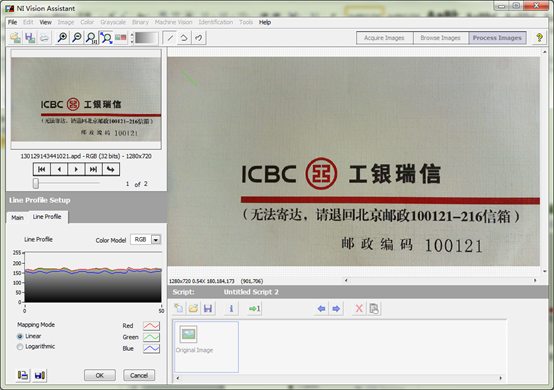Open the help question mark icon
The width and height of the screenshot is (554, 390).
click(x=539, y=37)
